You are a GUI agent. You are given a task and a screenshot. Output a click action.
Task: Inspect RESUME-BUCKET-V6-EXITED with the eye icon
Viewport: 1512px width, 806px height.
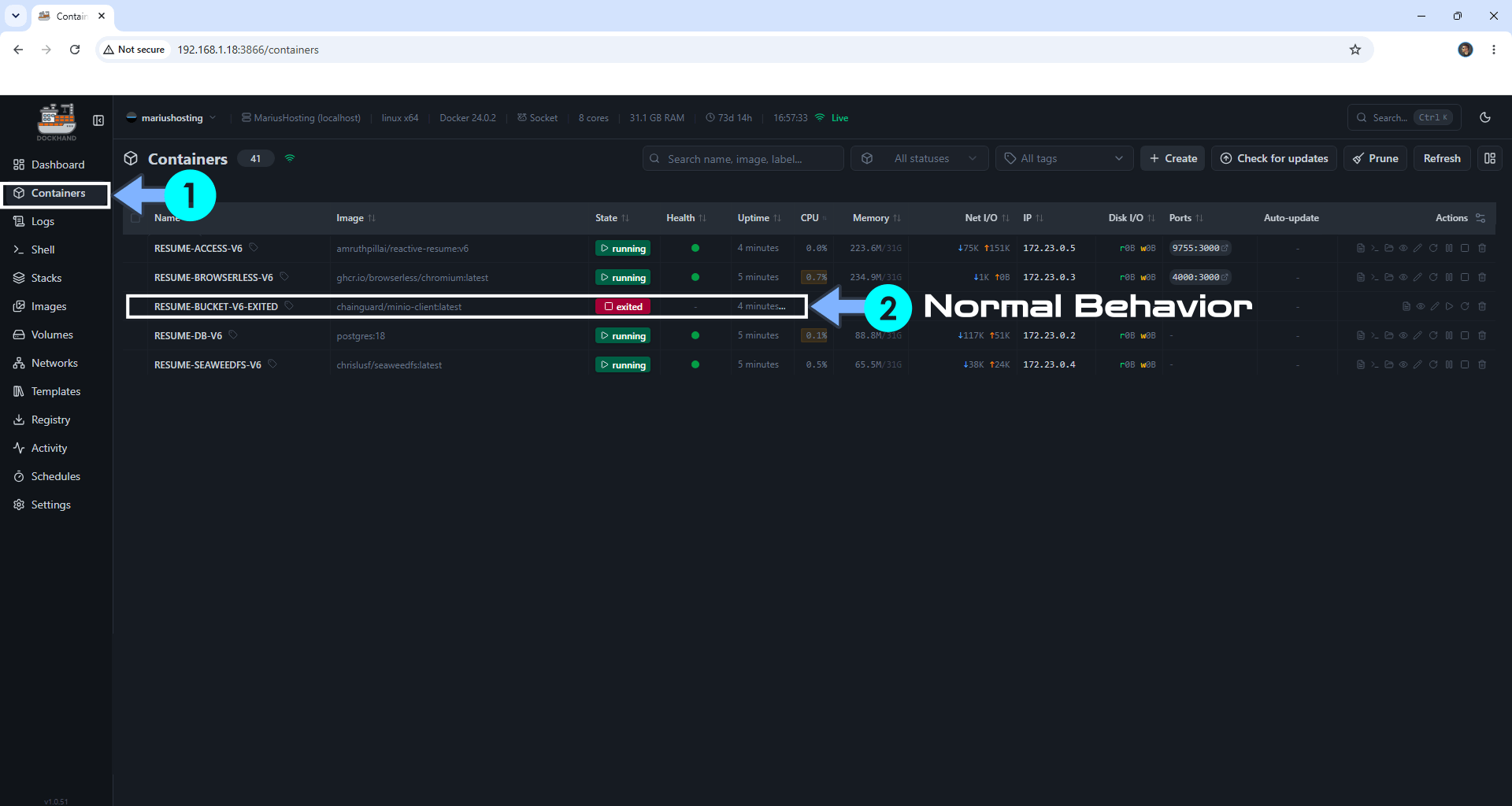click(1421, 306)
